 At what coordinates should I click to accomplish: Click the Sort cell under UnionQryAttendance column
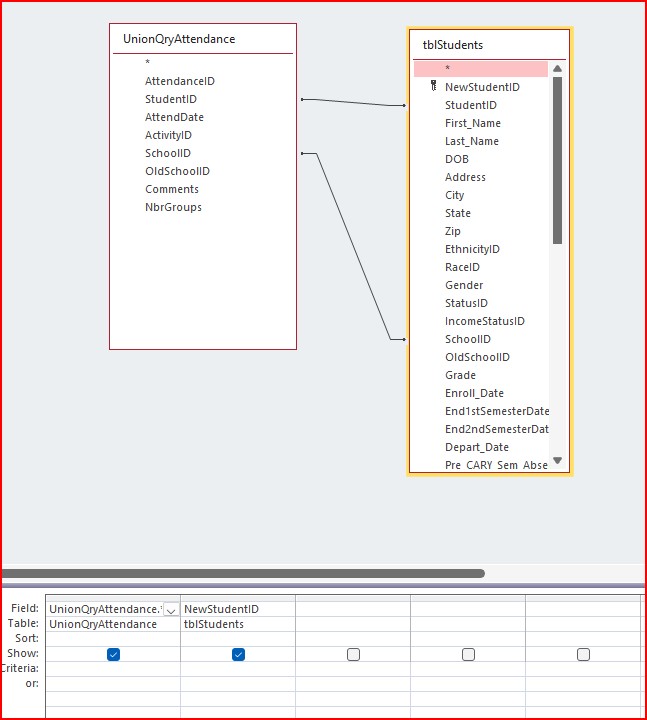coord(113,638)
